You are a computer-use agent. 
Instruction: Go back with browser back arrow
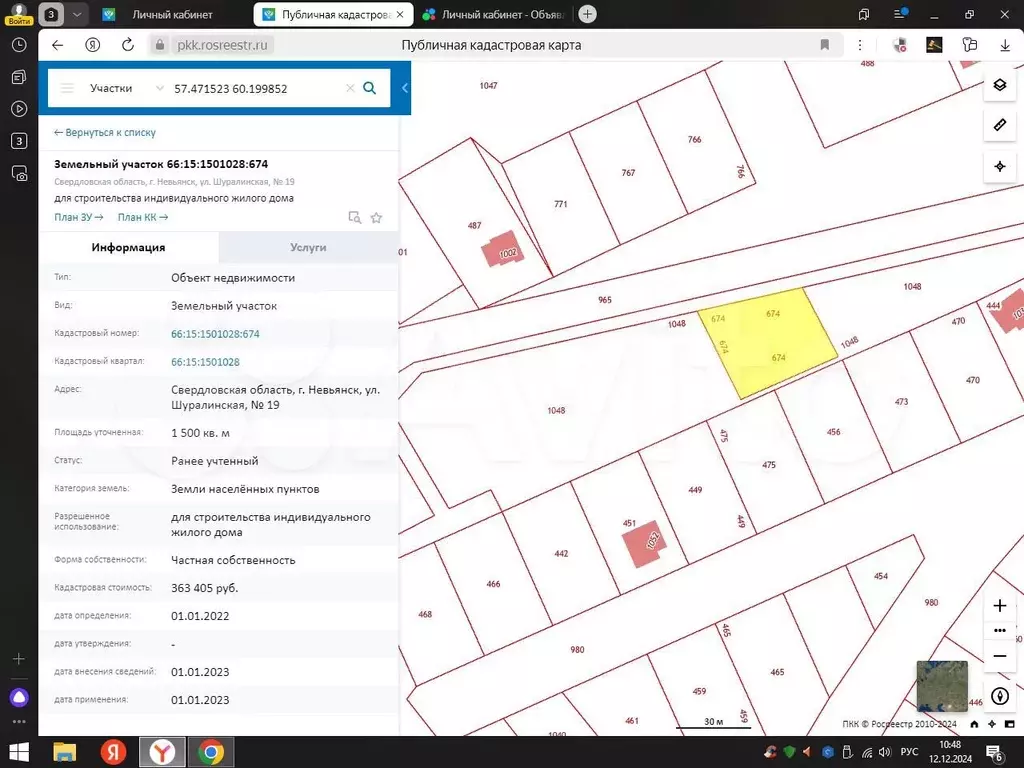click(57, 45)
